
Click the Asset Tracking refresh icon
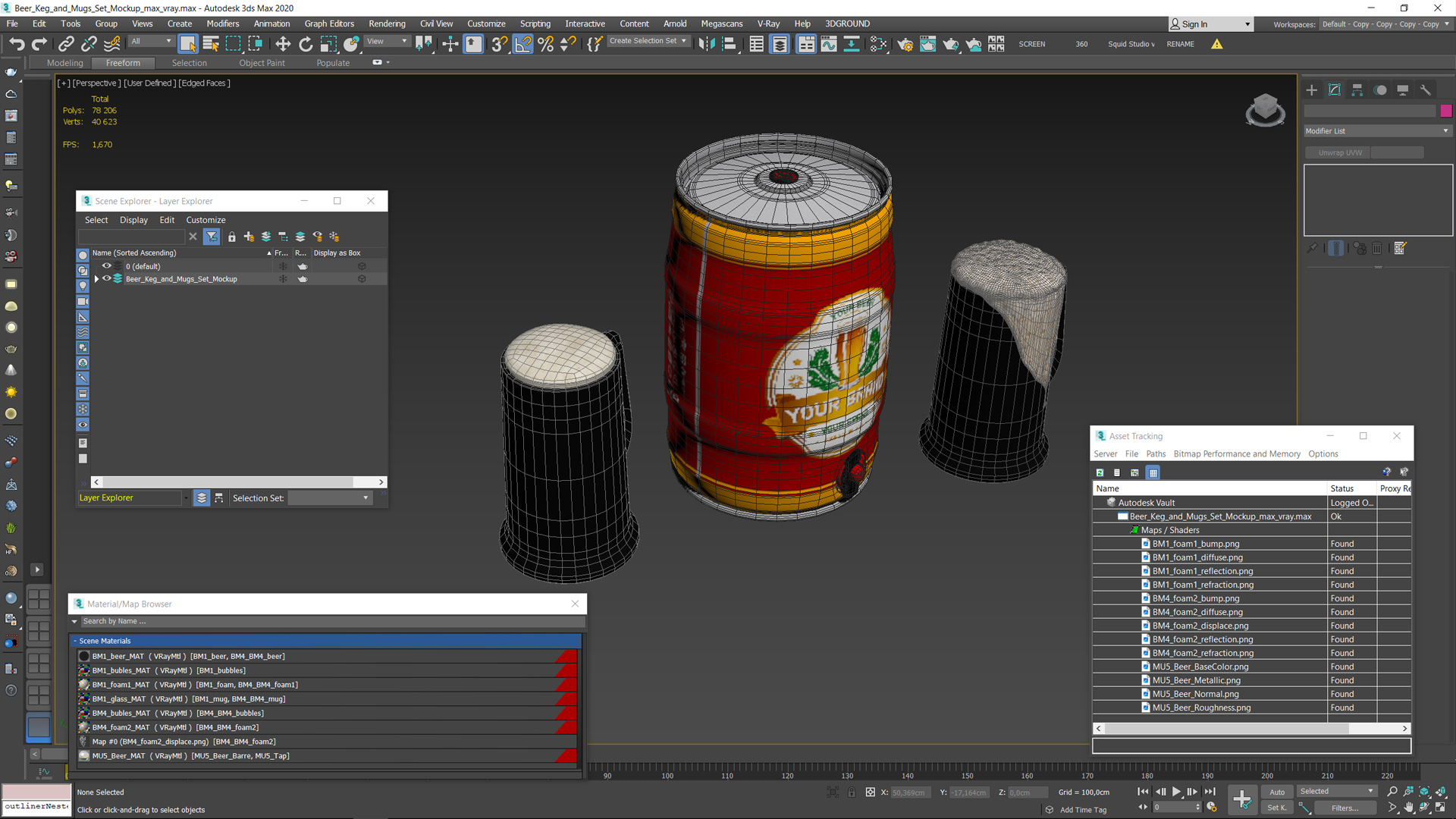pos(1100,472)
